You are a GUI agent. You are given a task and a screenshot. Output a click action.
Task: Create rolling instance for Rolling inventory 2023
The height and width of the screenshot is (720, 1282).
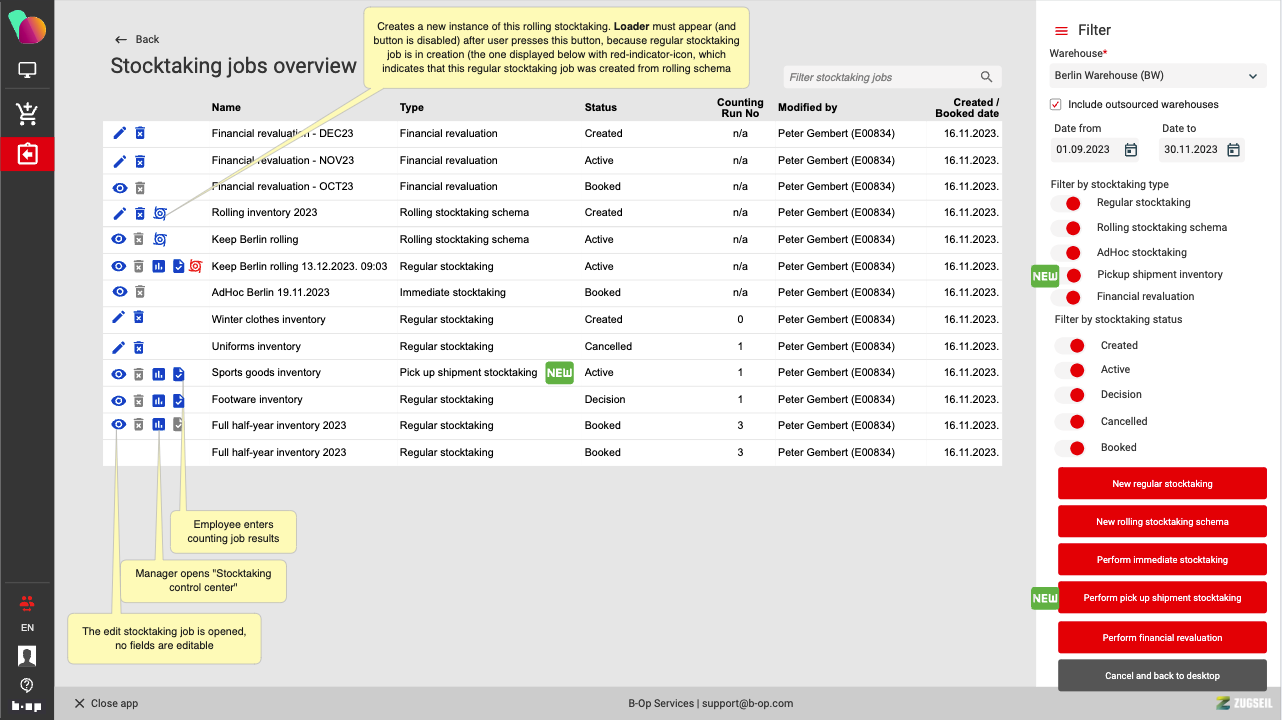click(x=160, y=213)
